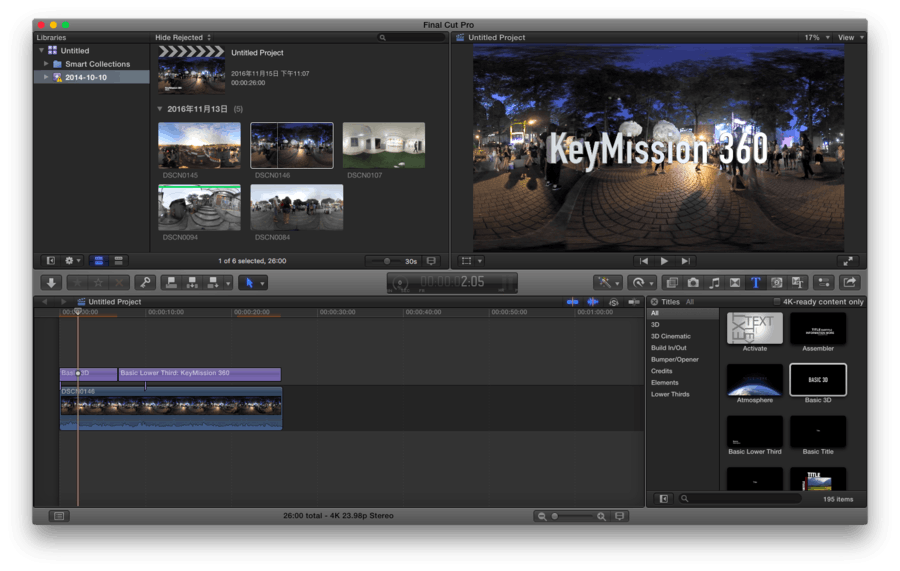Connect the selected clip to primary storyline
Screen dimensions: 900x571
171,282
